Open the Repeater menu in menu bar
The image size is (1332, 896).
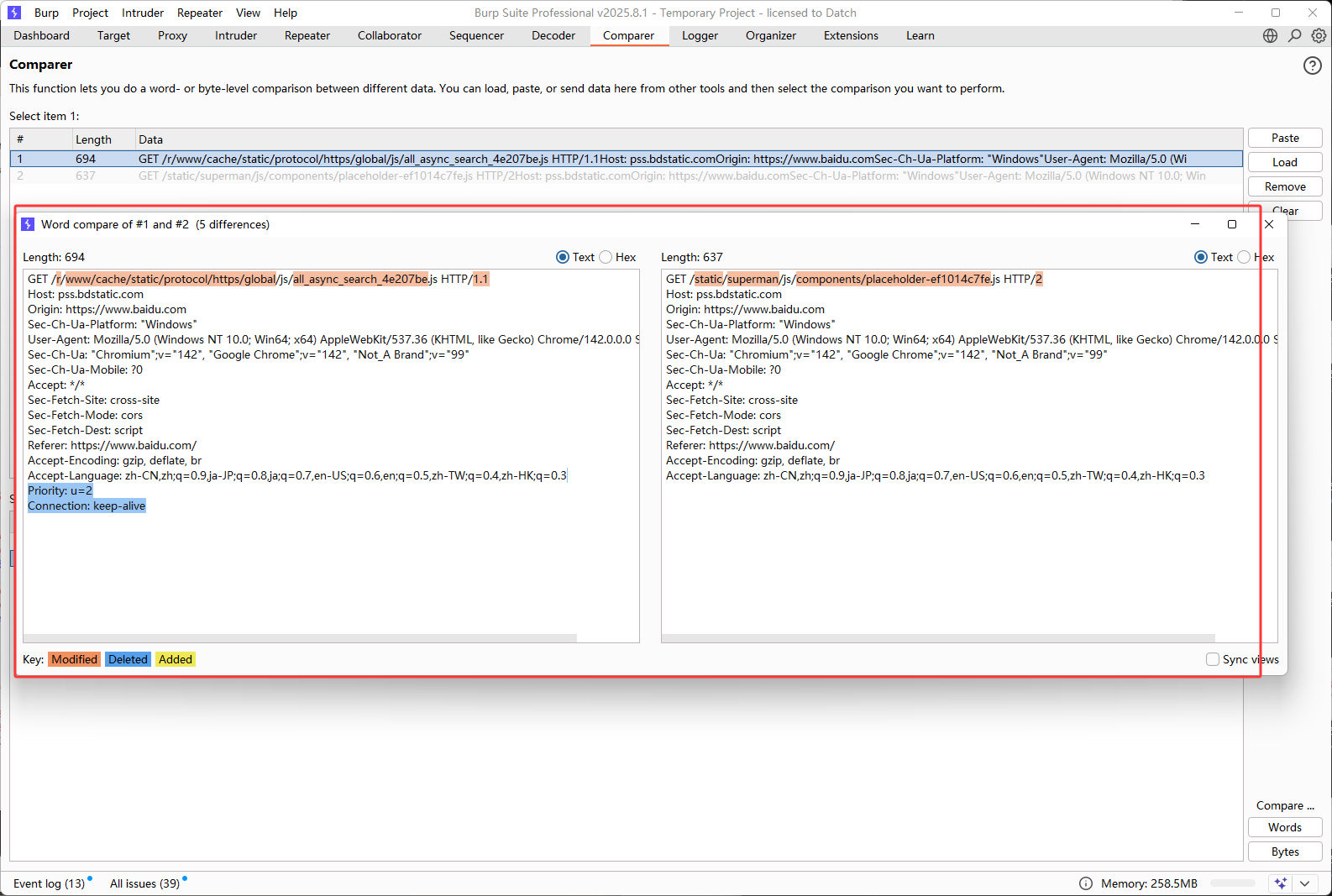tap(200, 13)
